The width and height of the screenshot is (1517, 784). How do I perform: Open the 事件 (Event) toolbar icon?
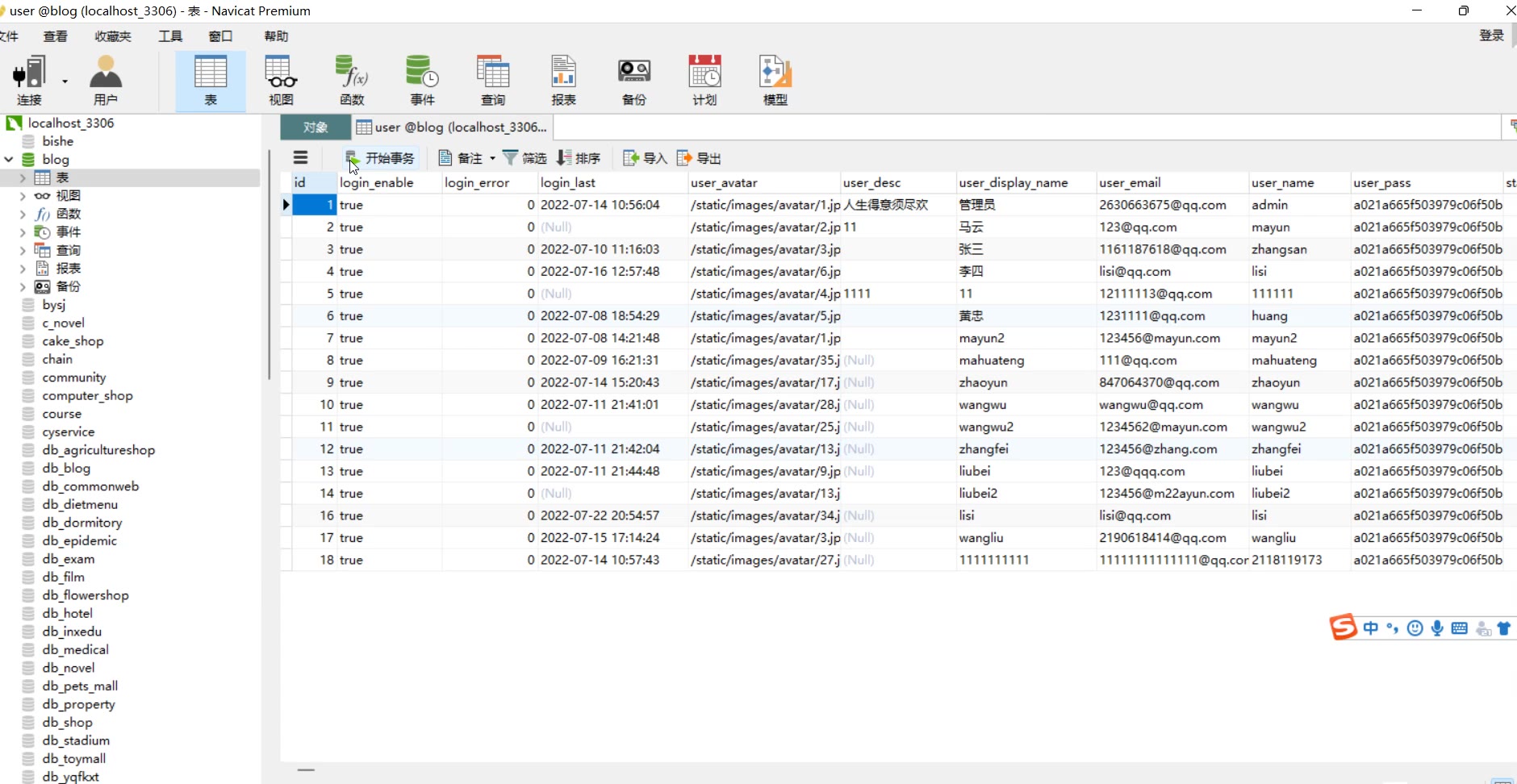422,80
